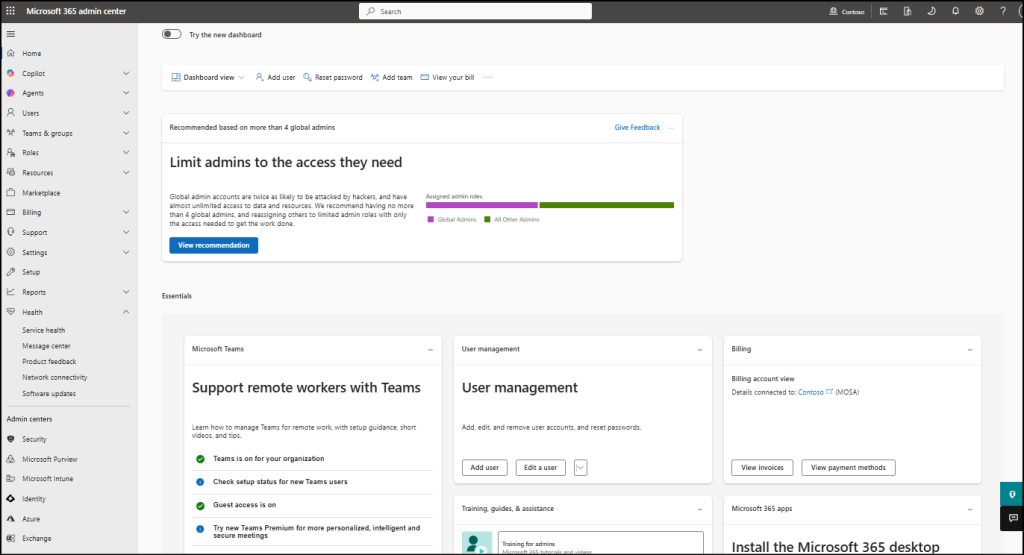Open Network connectivity under Health

click(55, 377)
